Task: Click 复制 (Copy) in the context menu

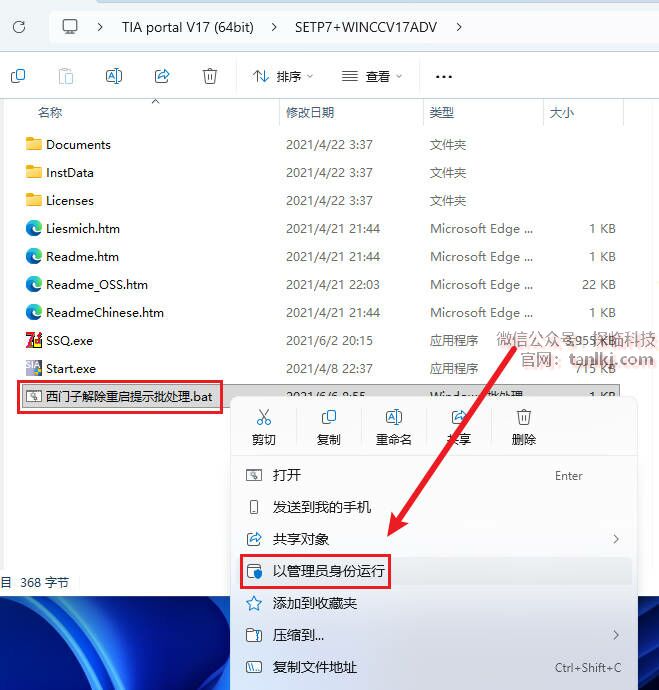Action: click(x=329, y=427)
